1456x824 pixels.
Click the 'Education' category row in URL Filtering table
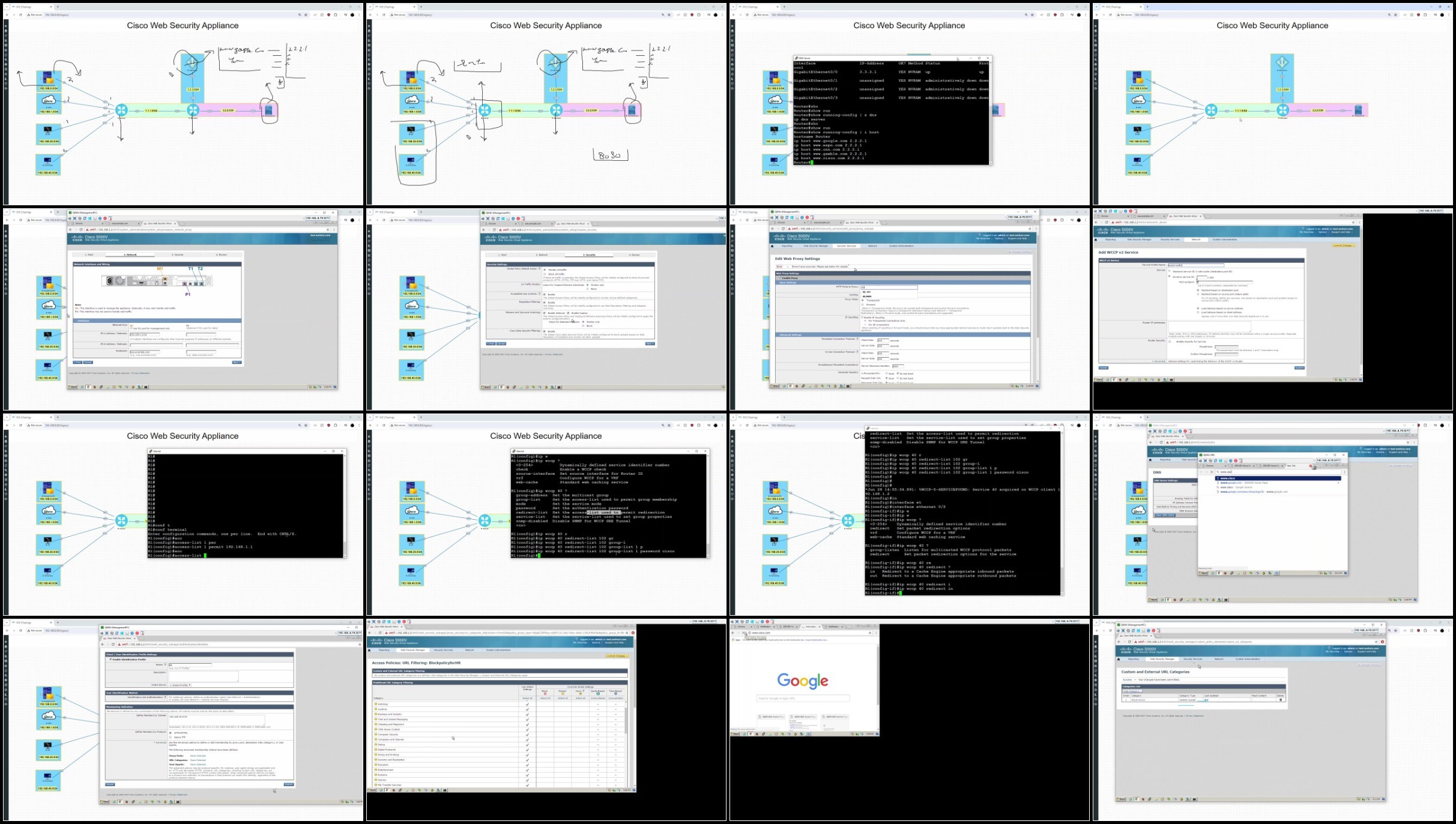[498, 765]
